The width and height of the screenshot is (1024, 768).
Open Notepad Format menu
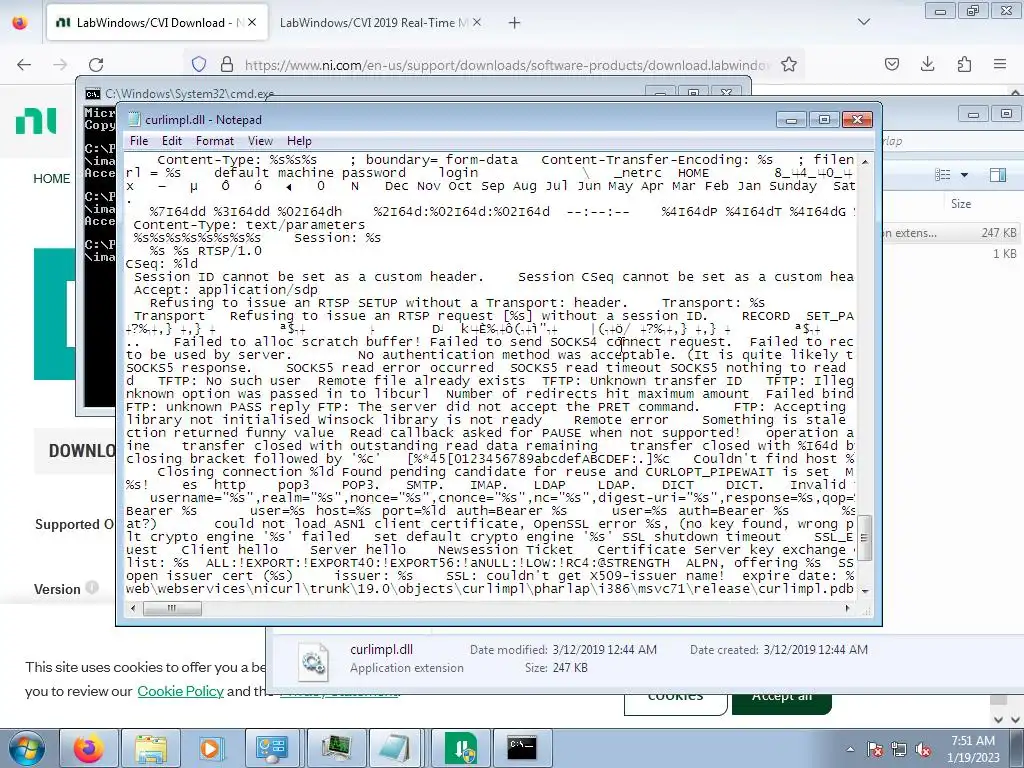pyautogui.click(x=214, y=141)
